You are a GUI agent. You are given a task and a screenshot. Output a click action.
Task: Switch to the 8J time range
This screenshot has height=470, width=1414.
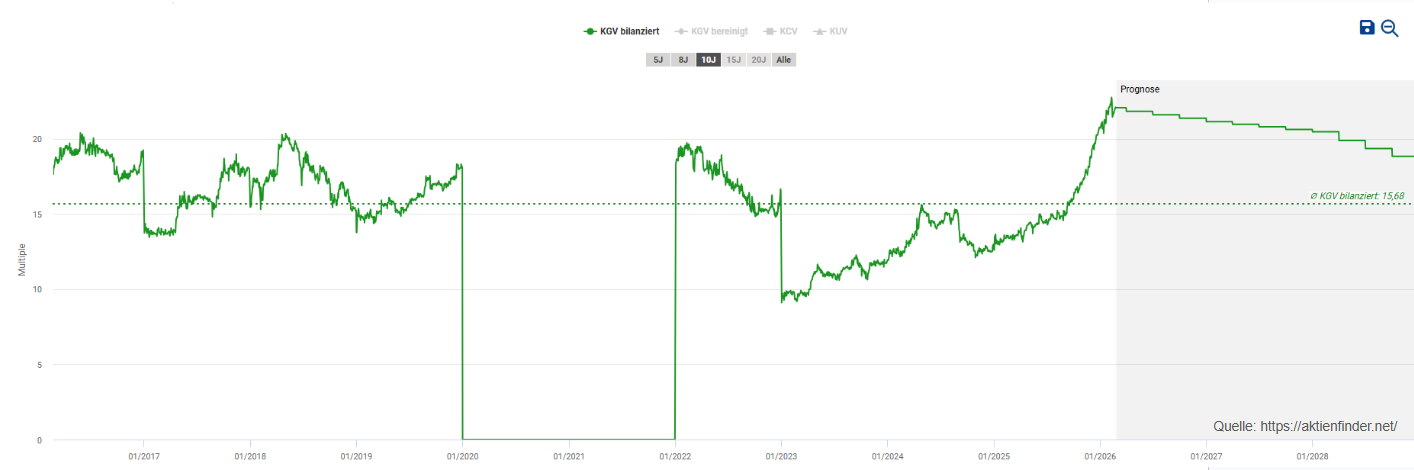[x=683, y=60]
